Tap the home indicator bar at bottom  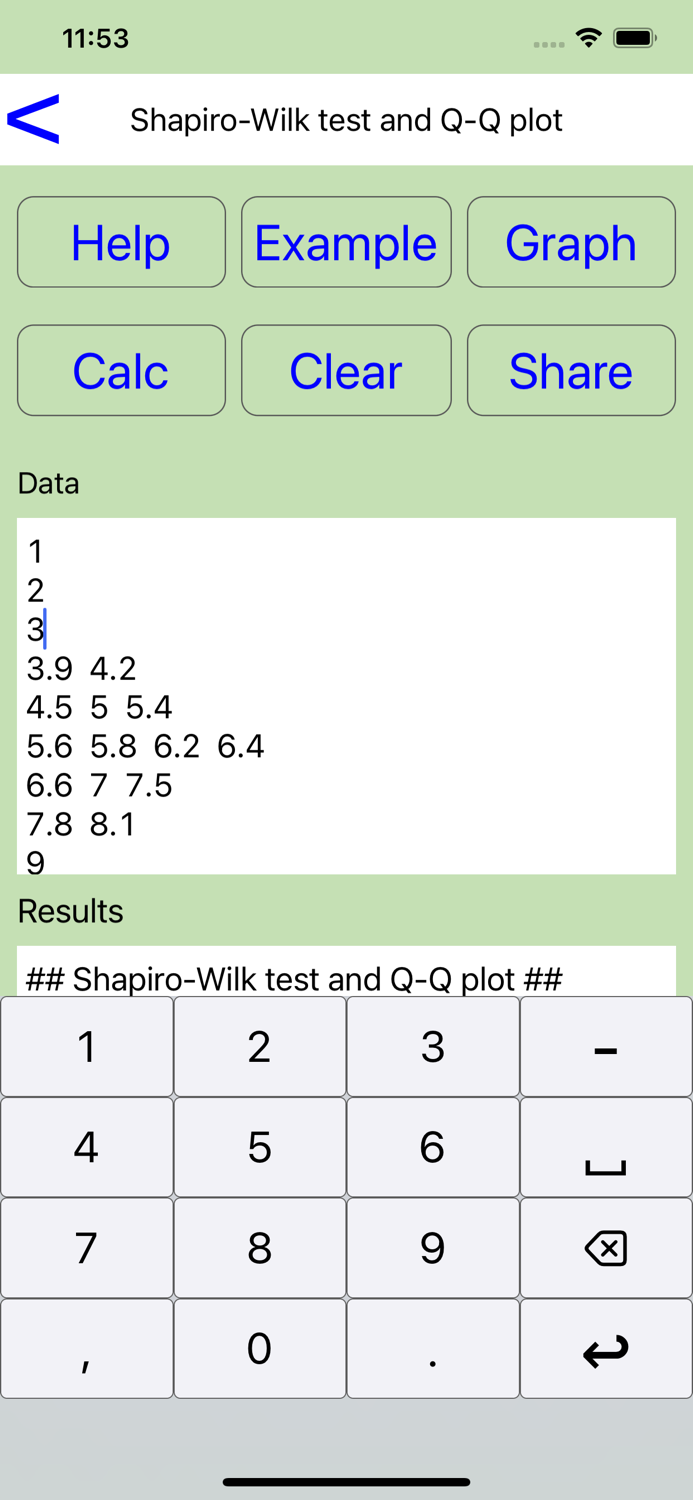[346, 1482]
